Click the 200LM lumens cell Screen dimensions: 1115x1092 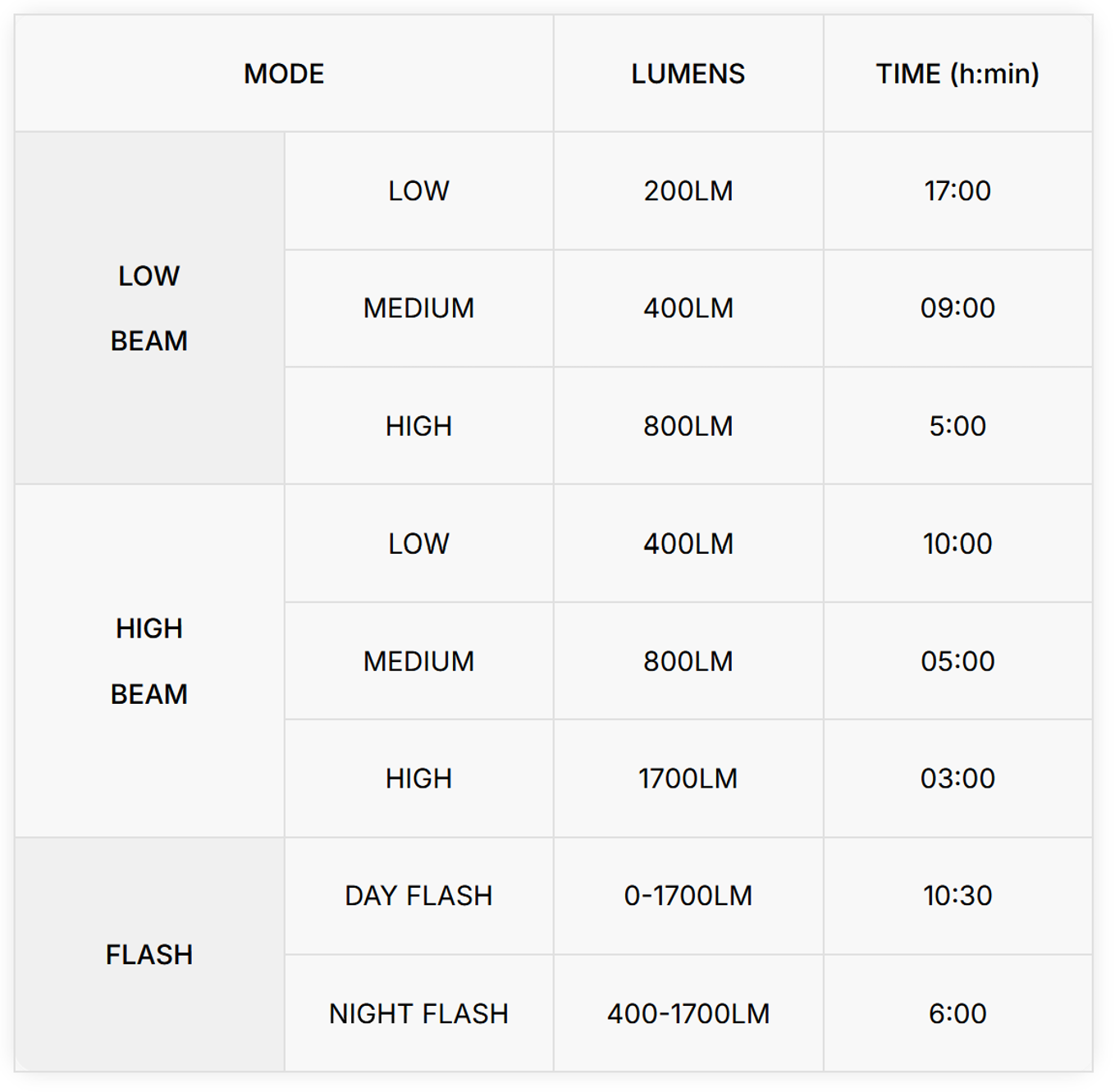tap(688, 191)
